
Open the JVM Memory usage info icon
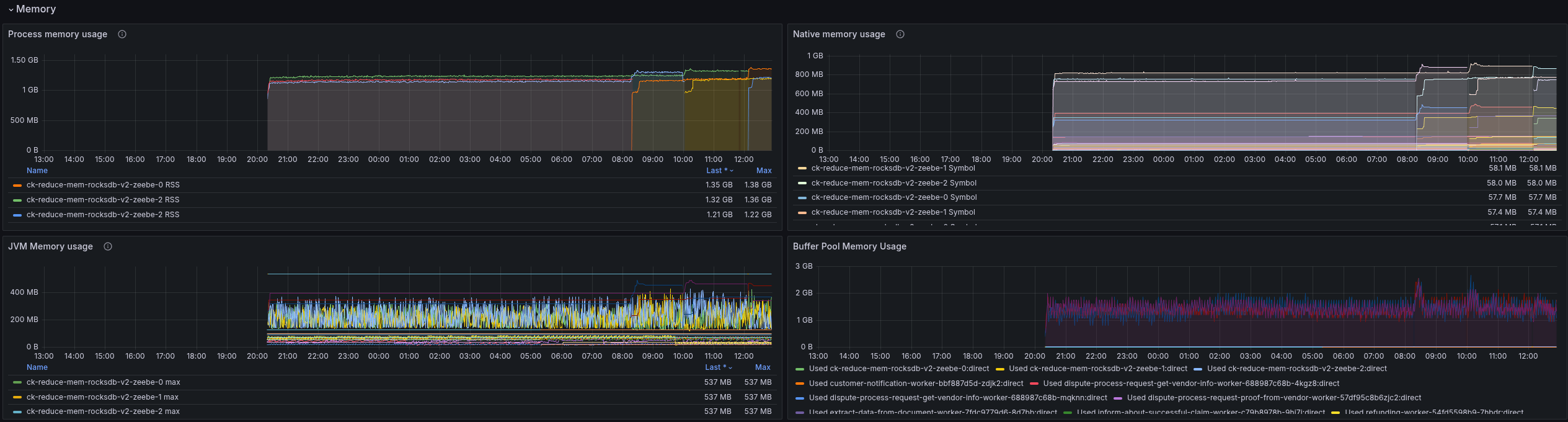(108, 246)
